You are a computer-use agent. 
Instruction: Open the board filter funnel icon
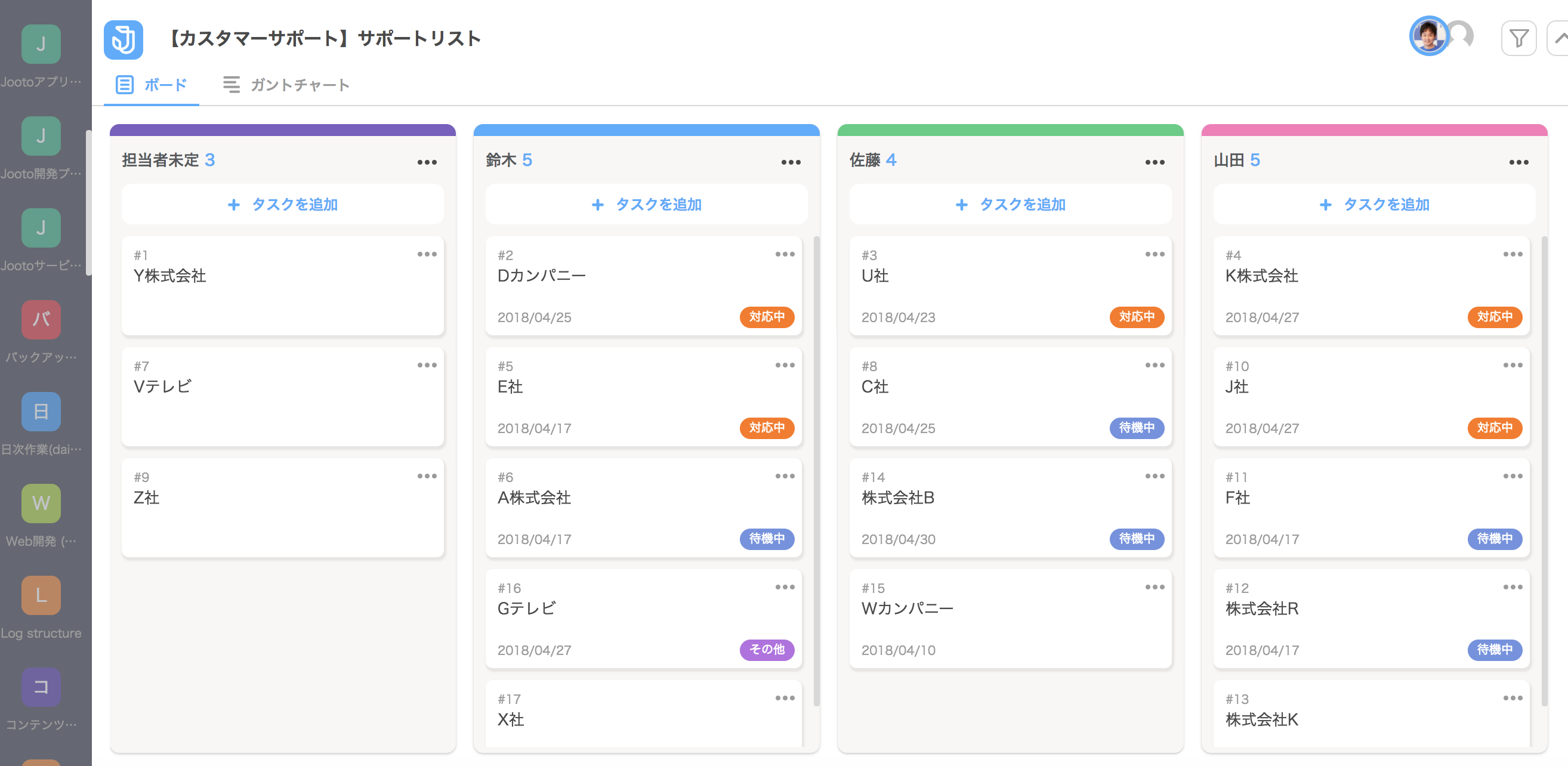1518,38
